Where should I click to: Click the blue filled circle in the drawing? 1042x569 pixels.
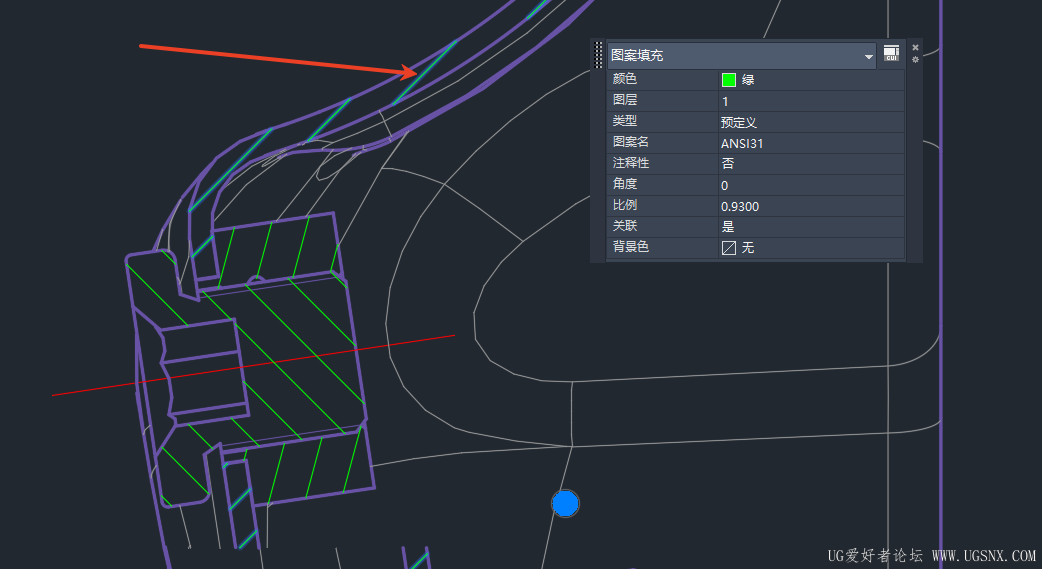[x=565, y=504]
